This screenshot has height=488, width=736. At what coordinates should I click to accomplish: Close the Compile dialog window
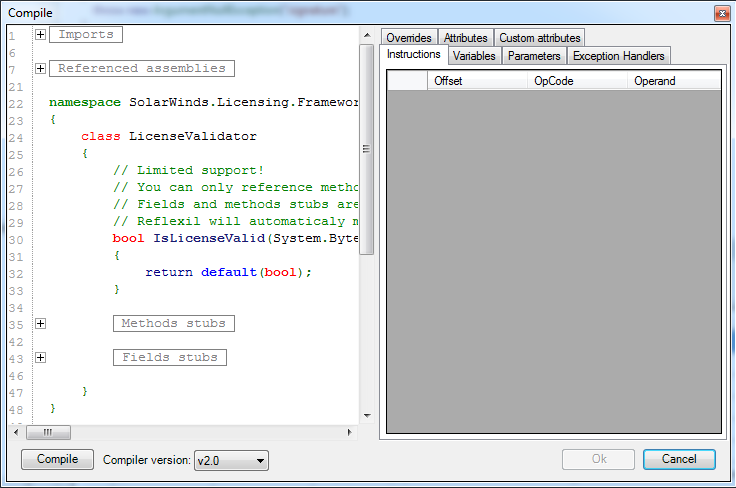722,13
